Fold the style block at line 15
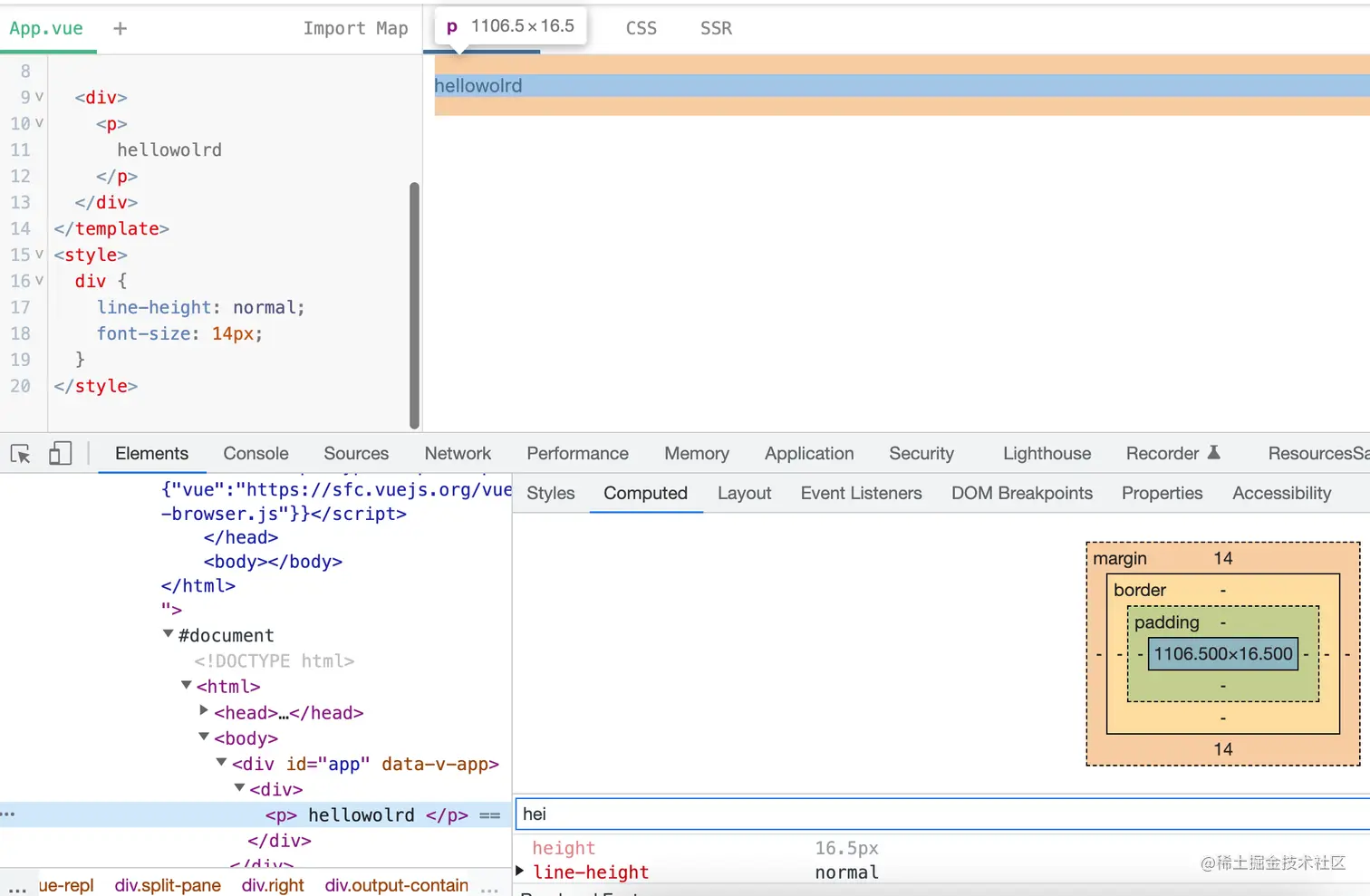Screen dimensions: 1370x896 (x=39, y=255)
